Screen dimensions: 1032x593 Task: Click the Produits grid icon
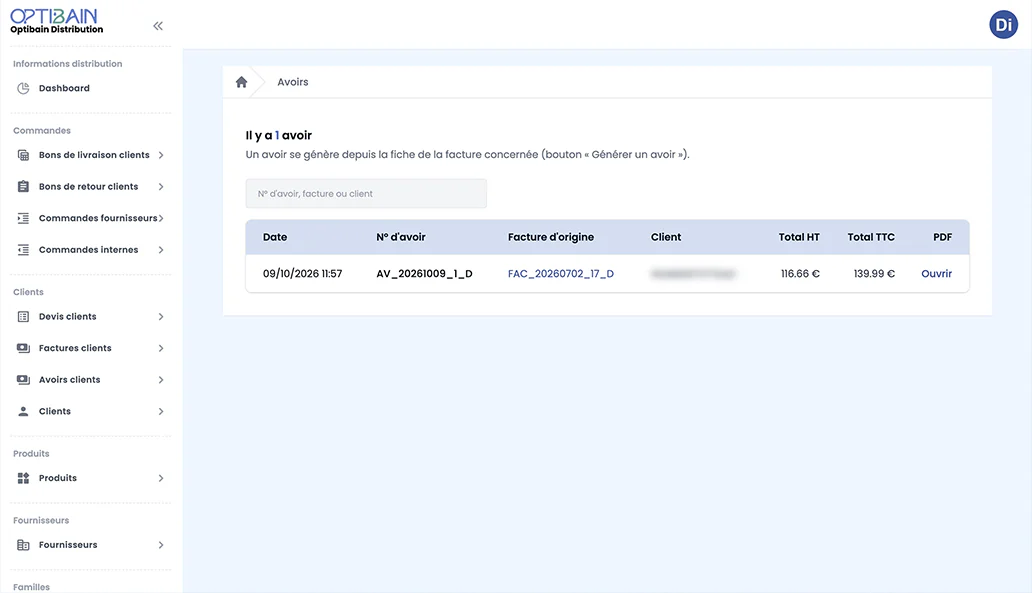click(x=23, y=478)
